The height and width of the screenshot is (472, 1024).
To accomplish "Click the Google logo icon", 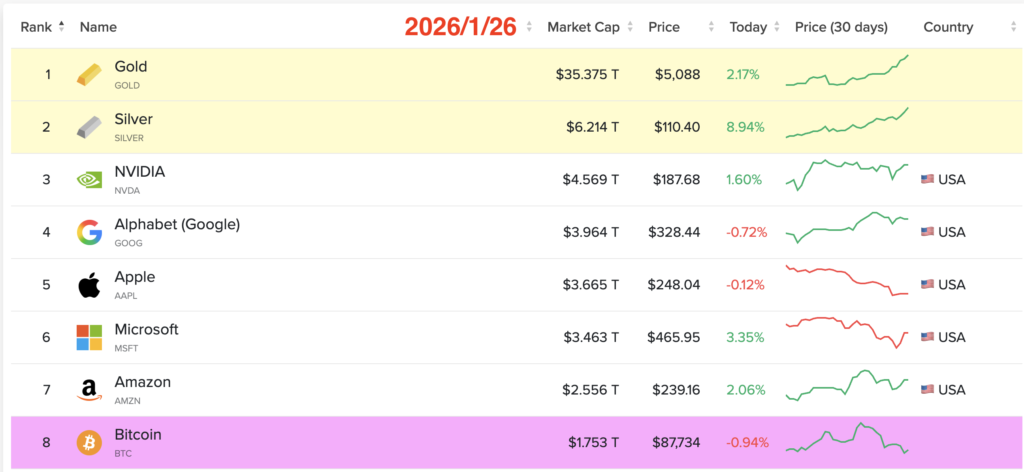I will click(x=89, y=233).
